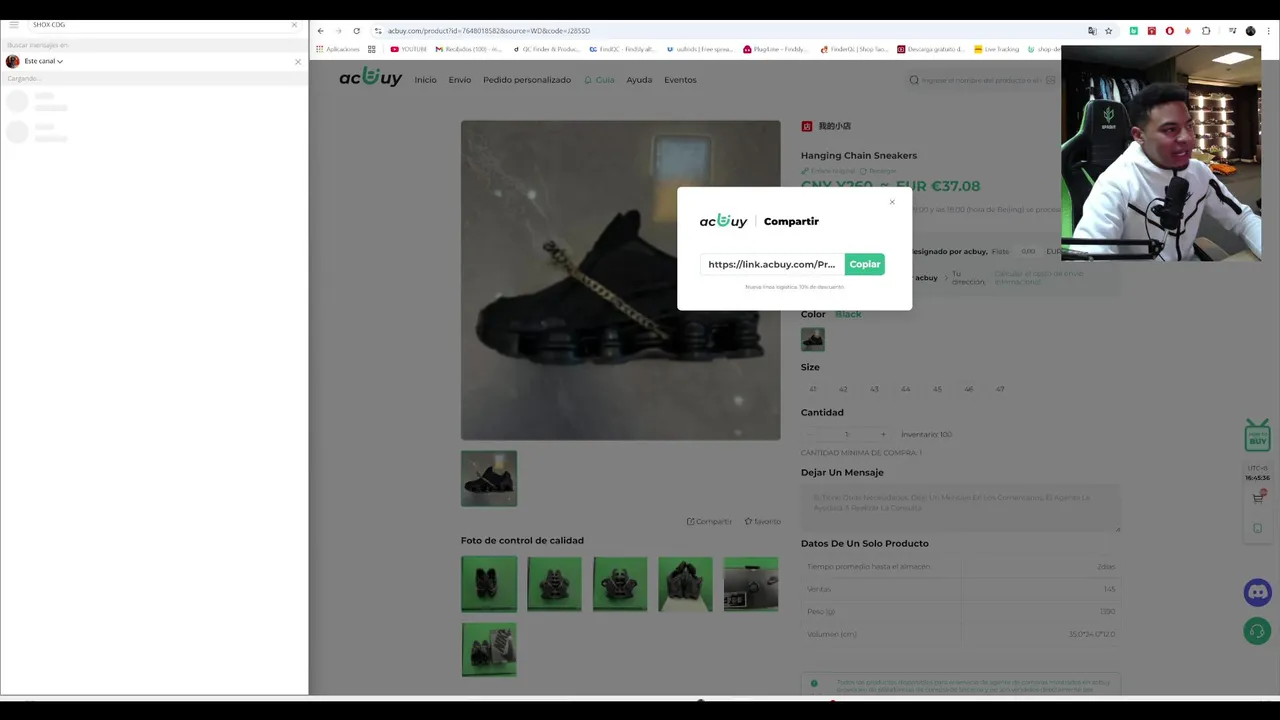Open the Ayuda menu item
This screenshot has height=720, width=1280.
[x=639, y=80]
